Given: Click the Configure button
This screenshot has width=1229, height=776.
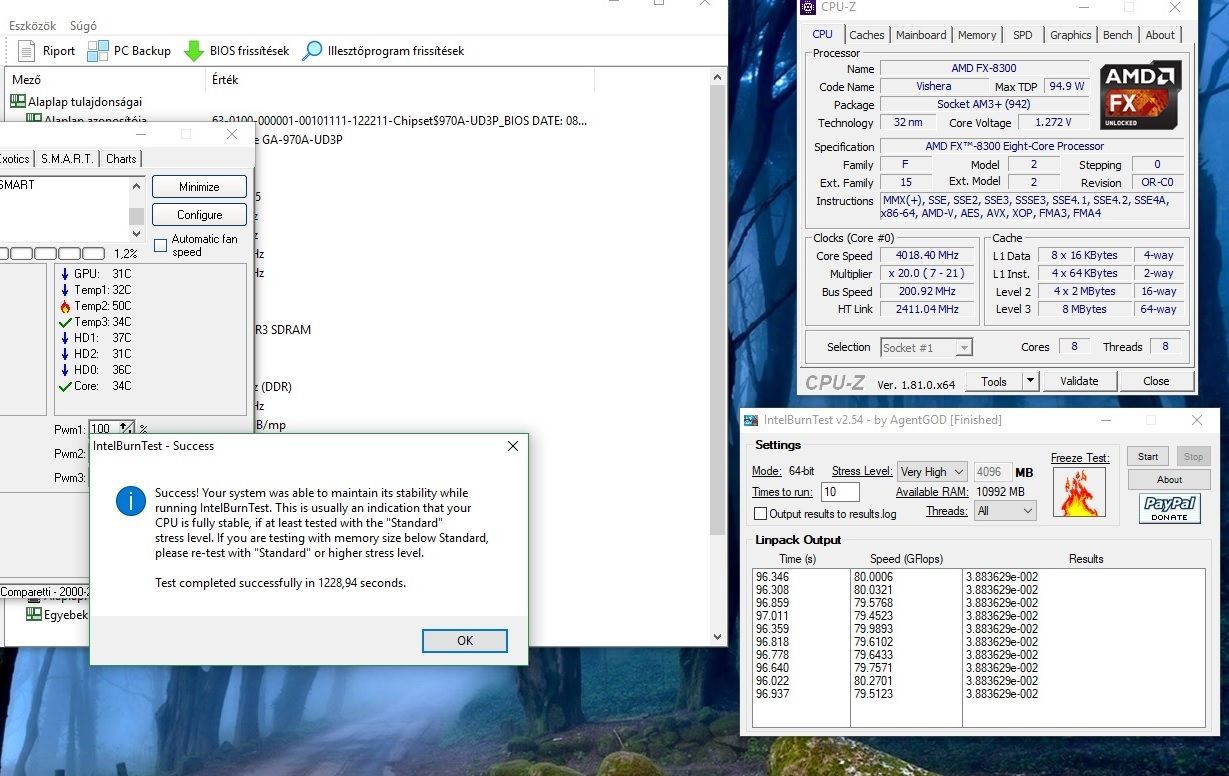Looking at the screenshot, I should point(199,215).
